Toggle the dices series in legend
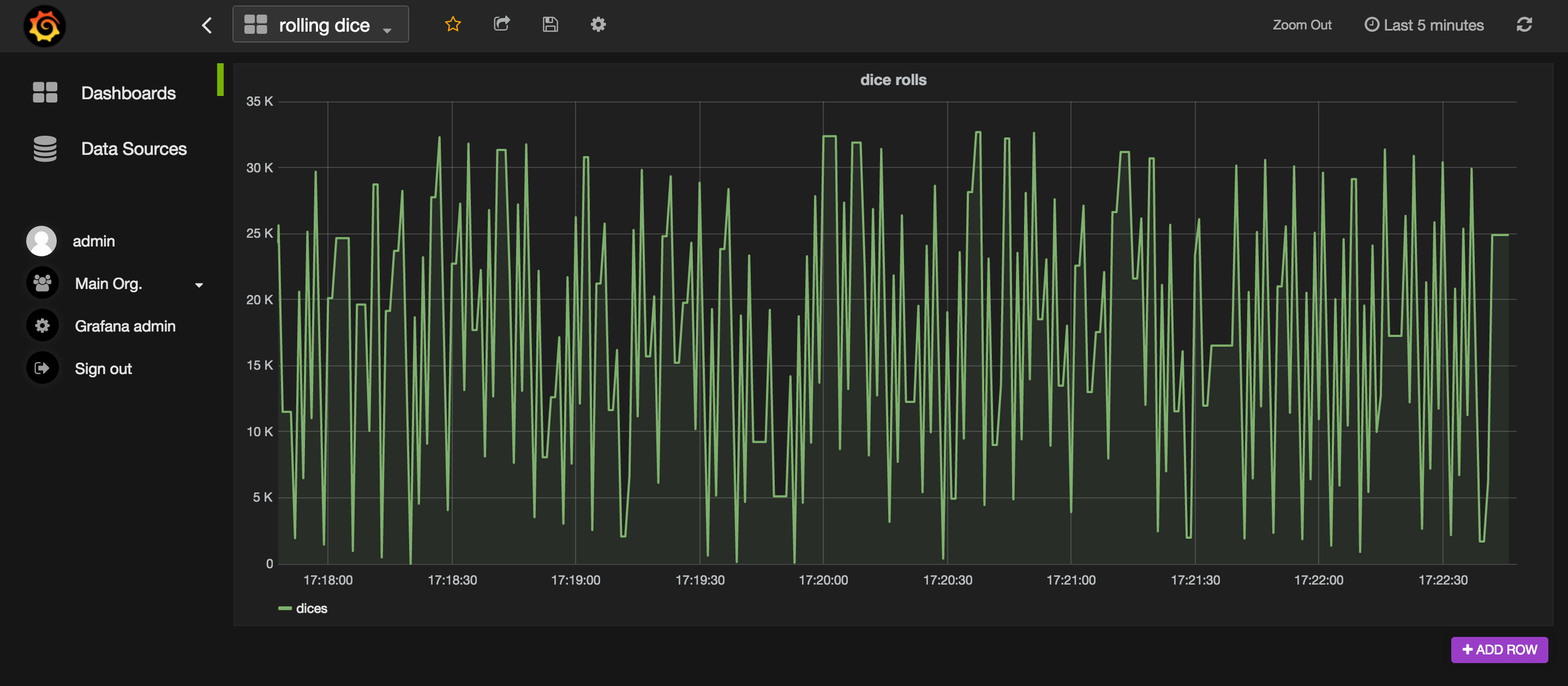 [x=311, y=609]
